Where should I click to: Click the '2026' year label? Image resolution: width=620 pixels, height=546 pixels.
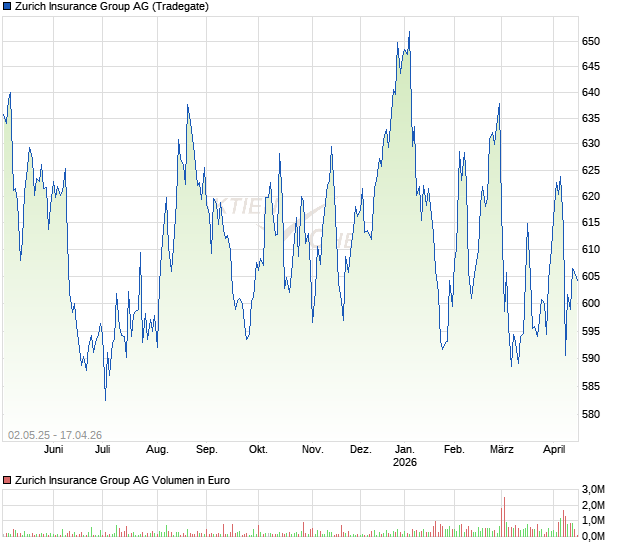[x=405, y=462]
